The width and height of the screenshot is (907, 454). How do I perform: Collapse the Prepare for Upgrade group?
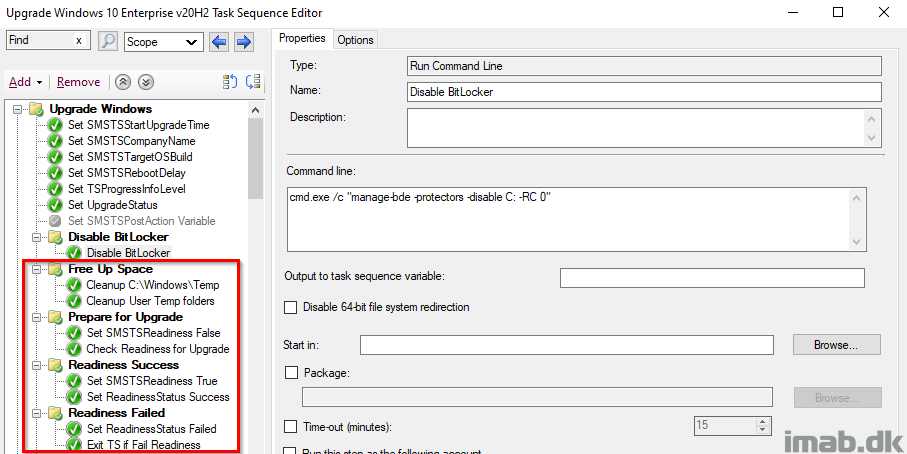(38, 317)
